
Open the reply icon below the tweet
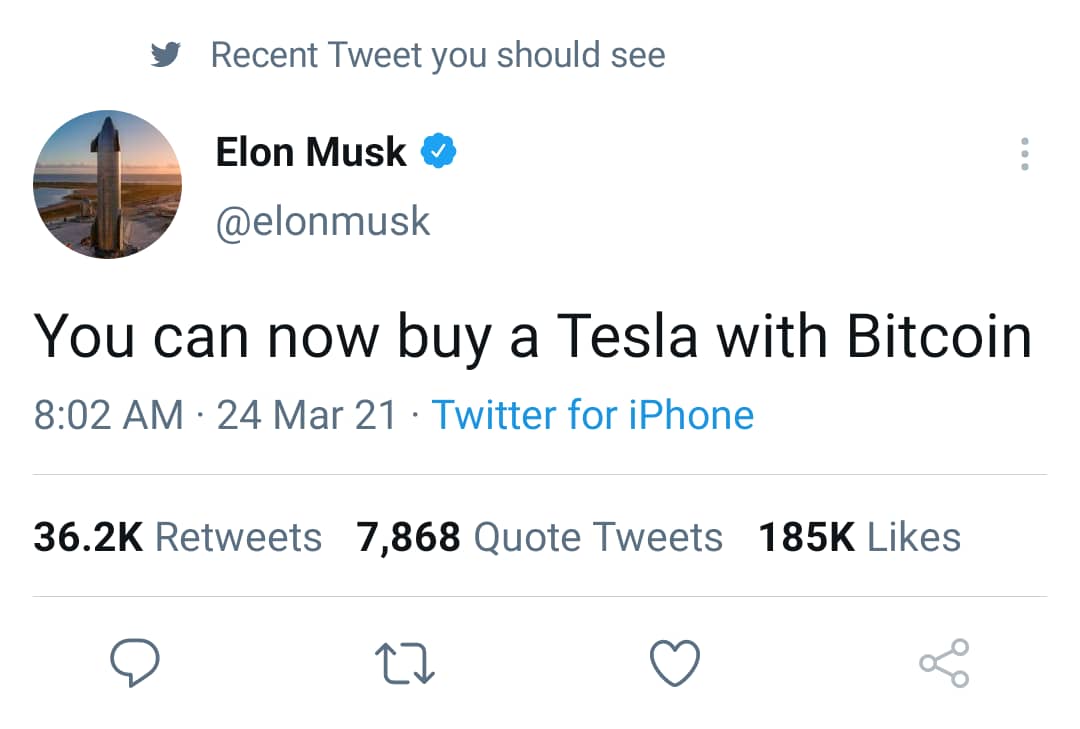click(137, 661)
